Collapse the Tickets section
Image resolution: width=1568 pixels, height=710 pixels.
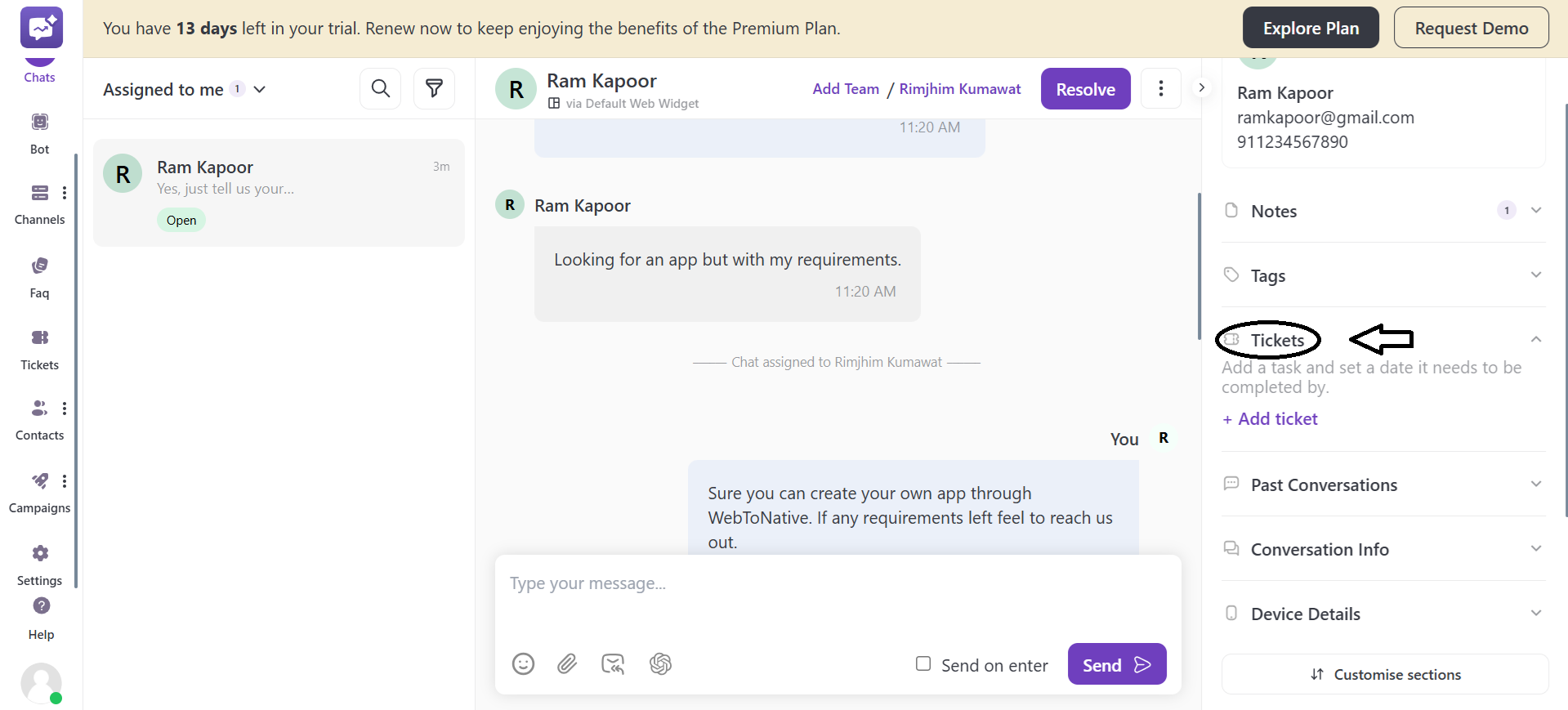(1535, 340)
